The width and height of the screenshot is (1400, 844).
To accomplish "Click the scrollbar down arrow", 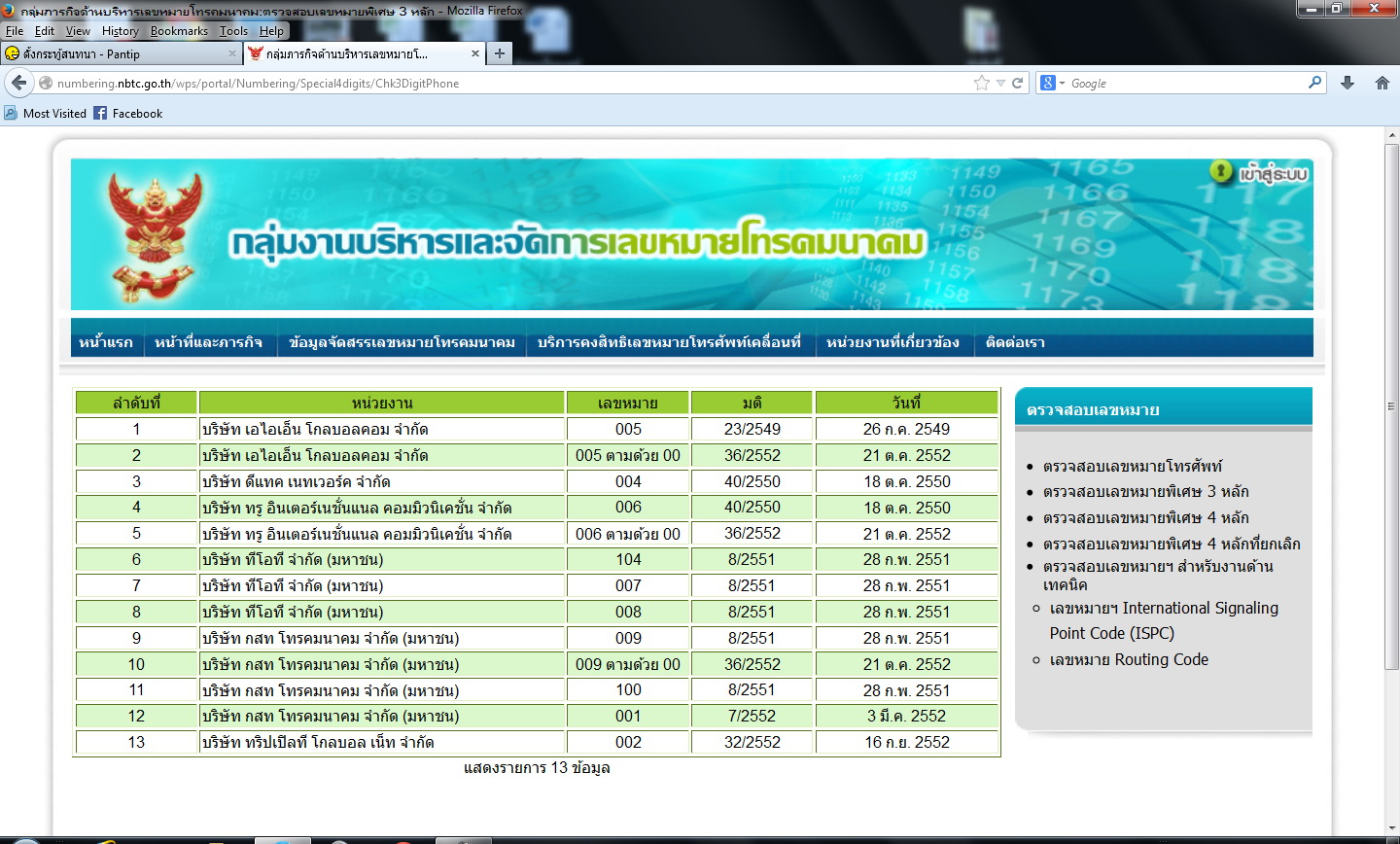I will click(1391, 827).
